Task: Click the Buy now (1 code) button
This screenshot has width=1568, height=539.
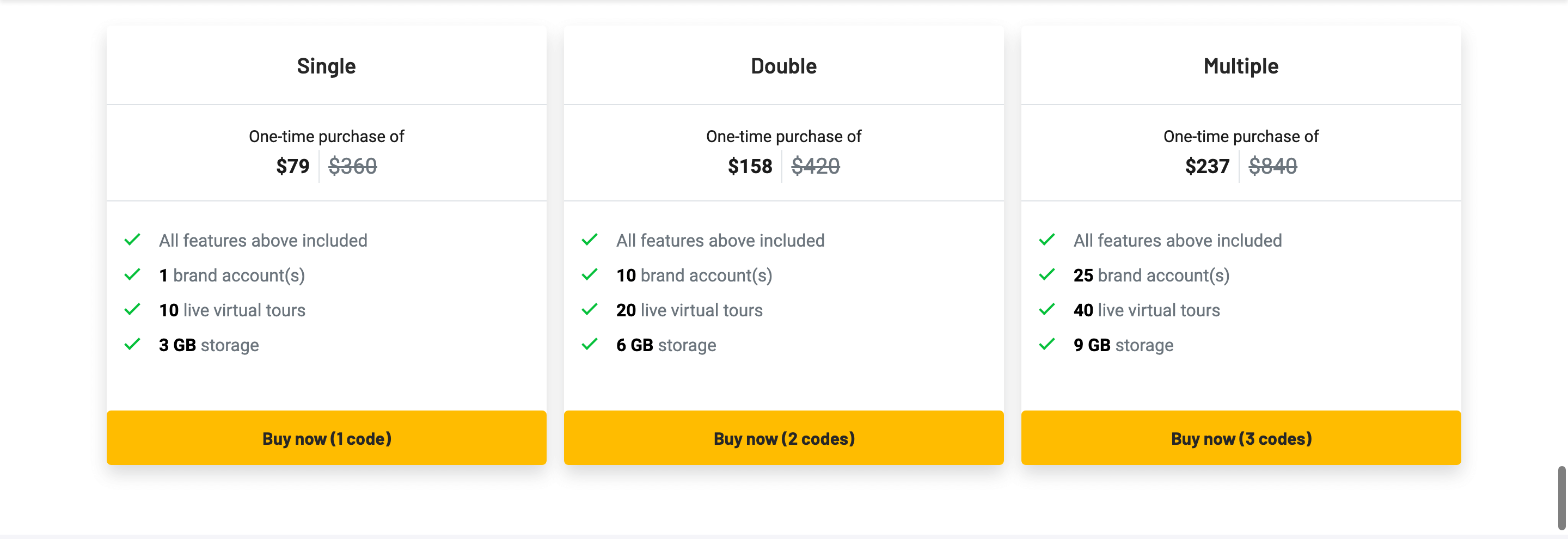Action: (x=326, y=438)
